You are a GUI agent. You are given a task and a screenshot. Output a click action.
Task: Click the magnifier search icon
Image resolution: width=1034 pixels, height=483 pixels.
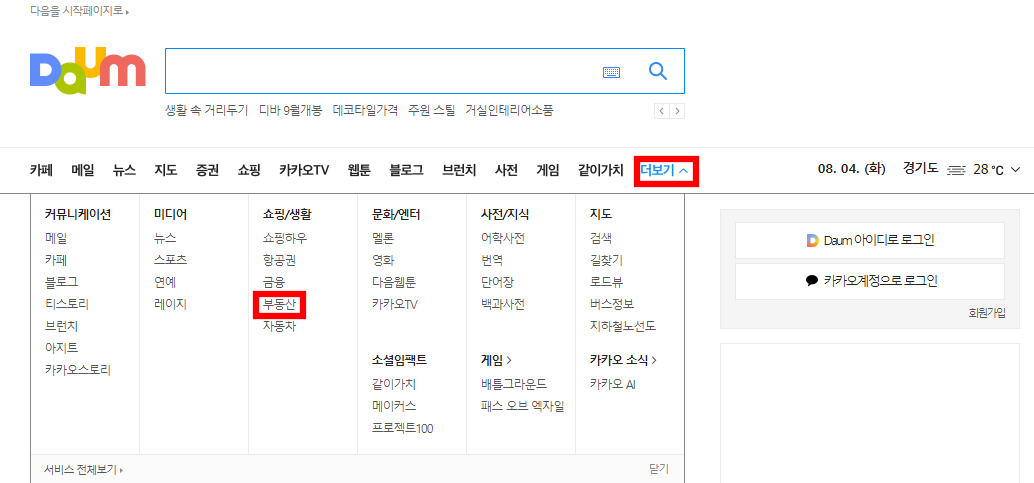point(657,71)
